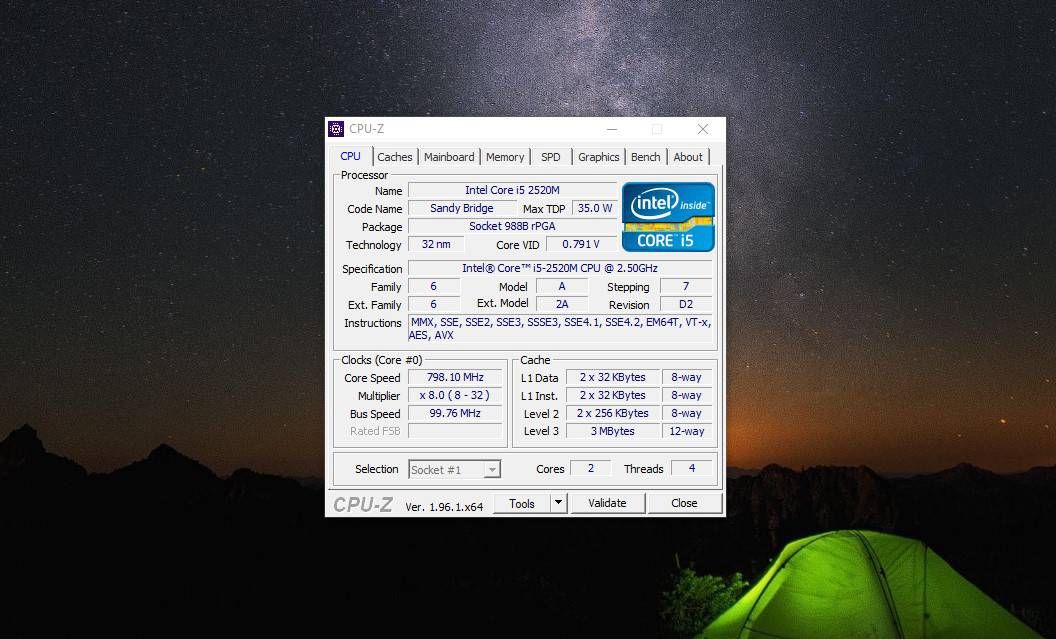This screenshot has height=639, width=1056.
Task: Click the Package value Socket 988B rPGA
Action: (513, 226)
